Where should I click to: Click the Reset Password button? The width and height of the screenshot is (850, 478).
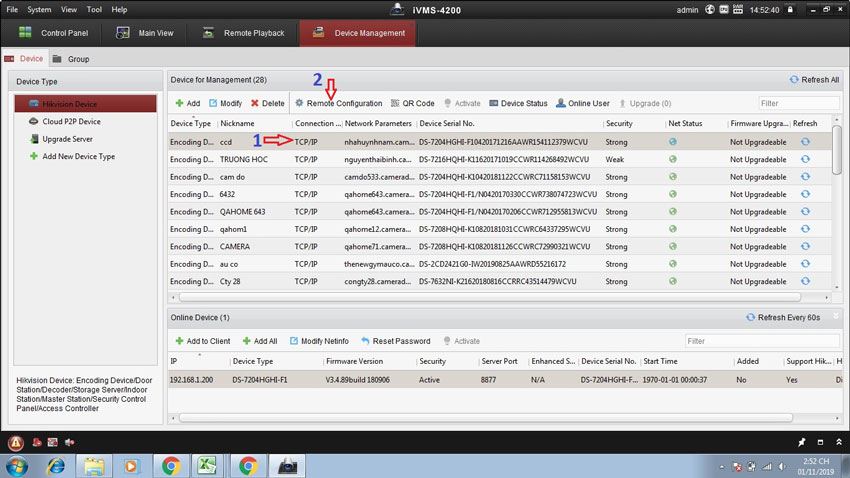[x=396, y=341]
